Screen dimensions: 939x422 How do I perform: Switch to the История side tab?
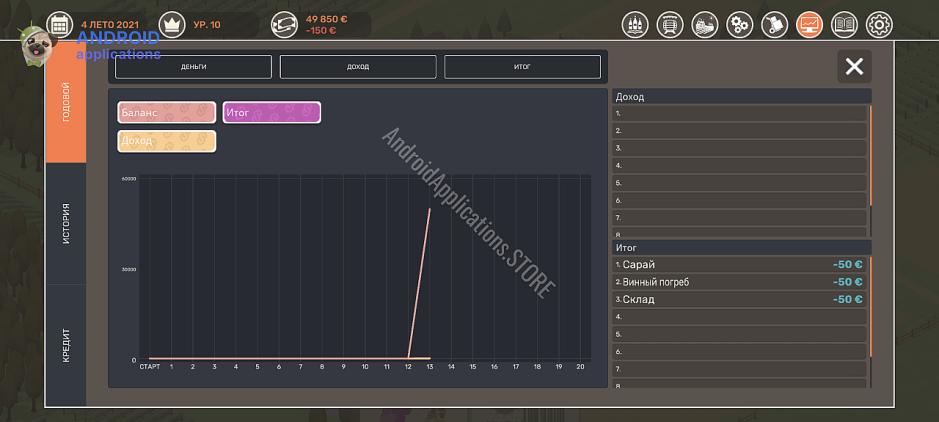point(66,224)
